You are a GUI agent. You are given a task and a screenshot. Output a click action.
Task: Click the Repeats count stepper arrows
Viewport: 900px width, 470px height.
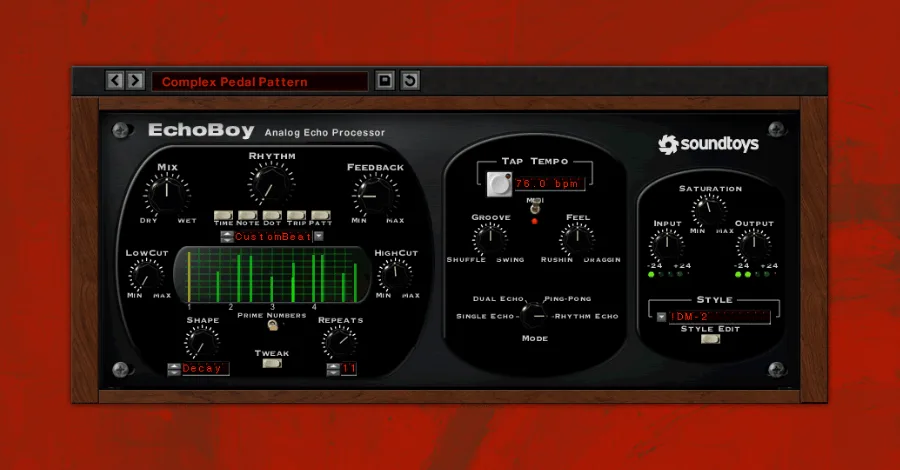click(333, 369)
